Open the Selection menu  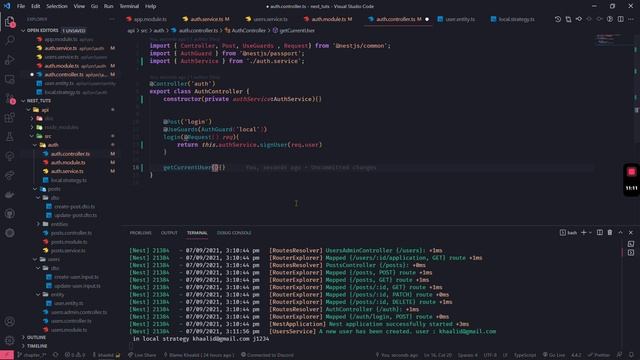57,6
